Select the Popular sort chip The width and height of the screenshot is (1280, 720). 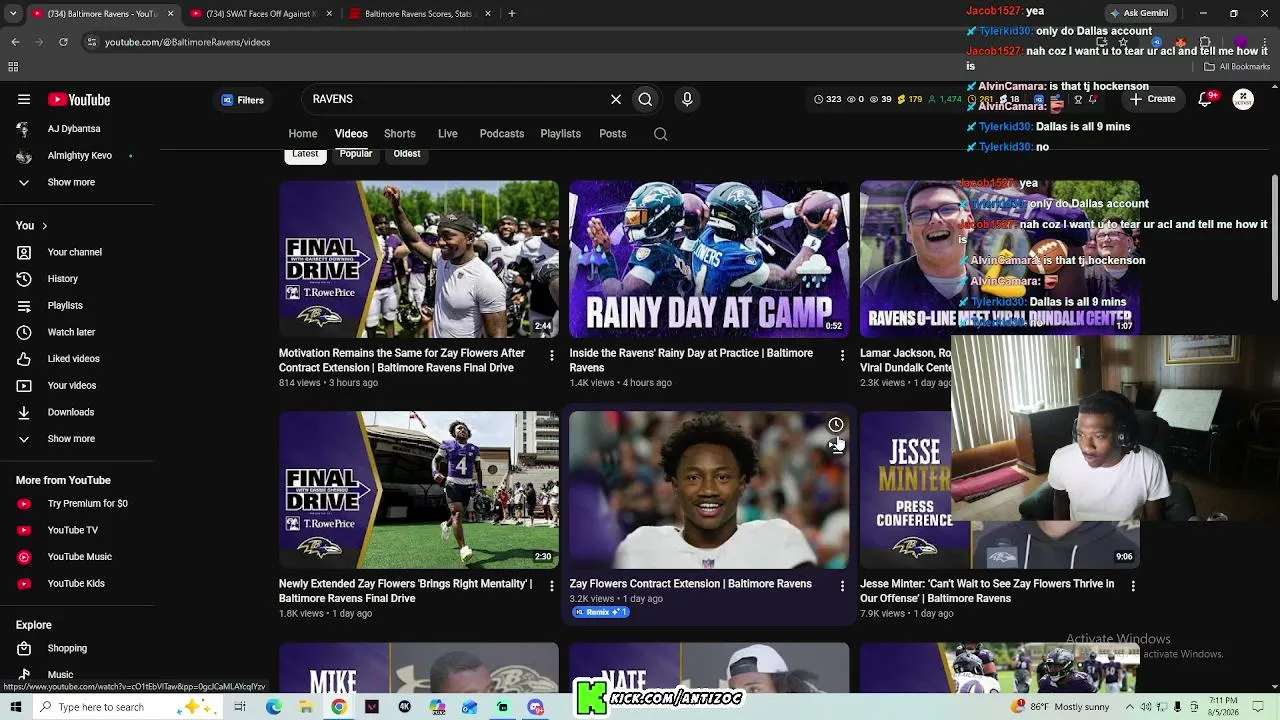pos(356,154)
